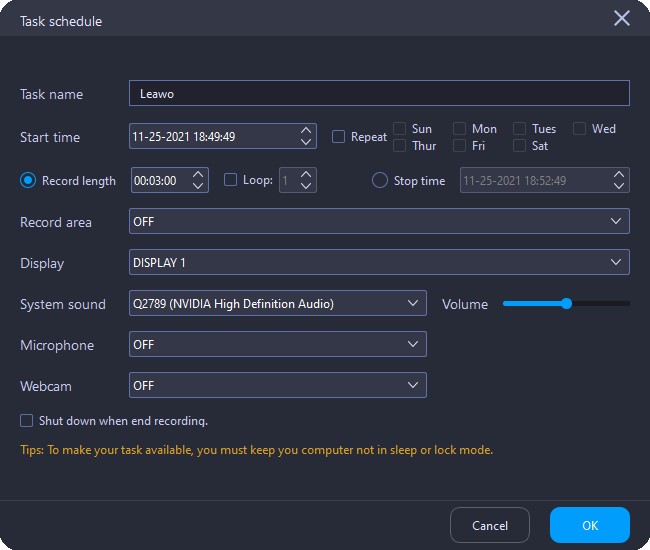
Task: Expand the Display dropdown list
Action: (379, 262)
